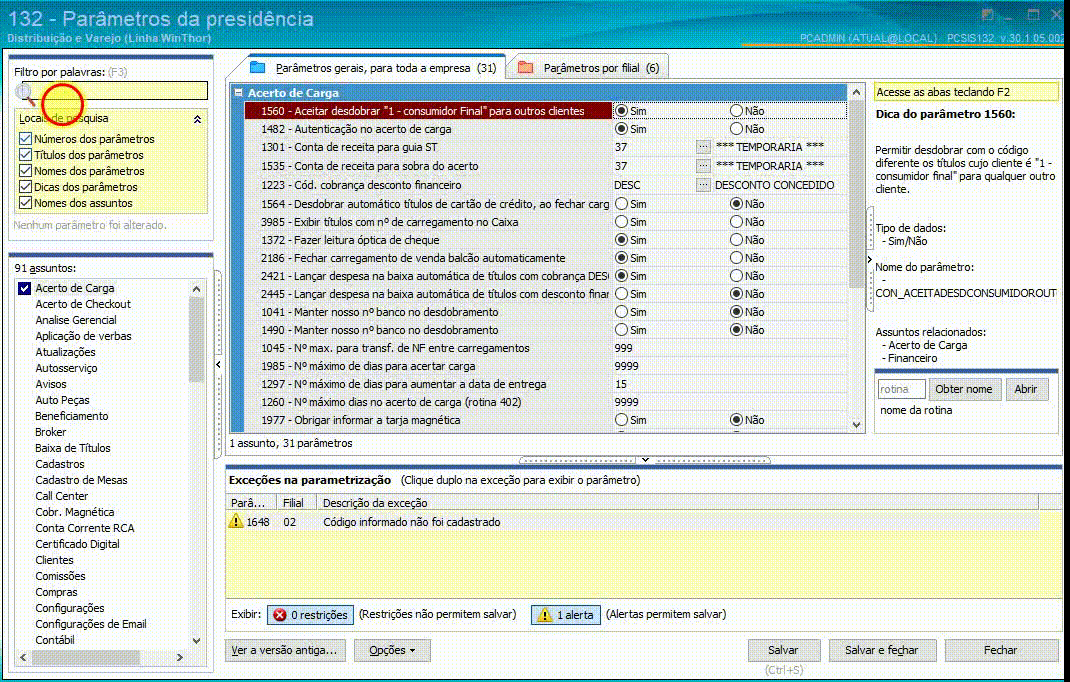Viewport: 1070px width, 682px height.
Task: Select parameter 1045 Nº max. para transf. row
Action: (546, 348)
